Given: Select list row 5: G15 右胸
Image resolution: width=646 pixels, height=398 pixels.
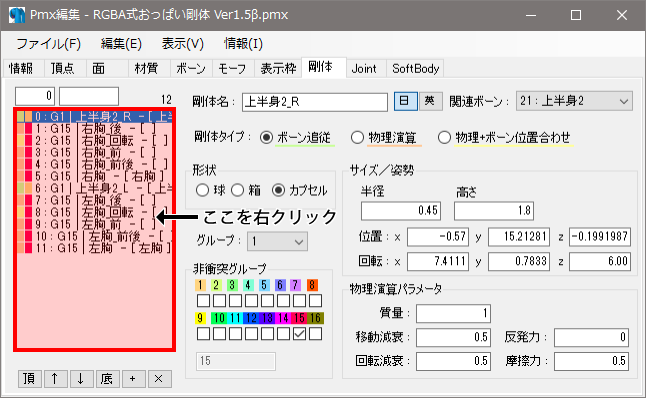Looking at the screenshot, I should [x=94, y=176].
